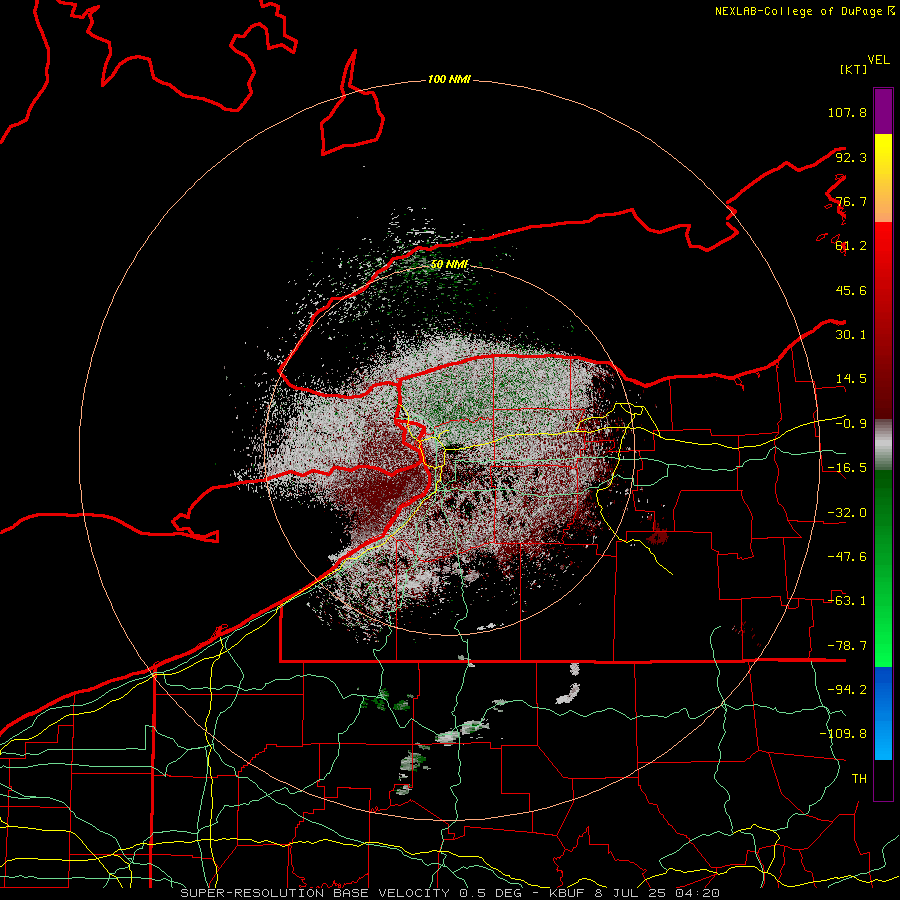Click the 100 NMI range ring label
900x900 pixels.
449,79
